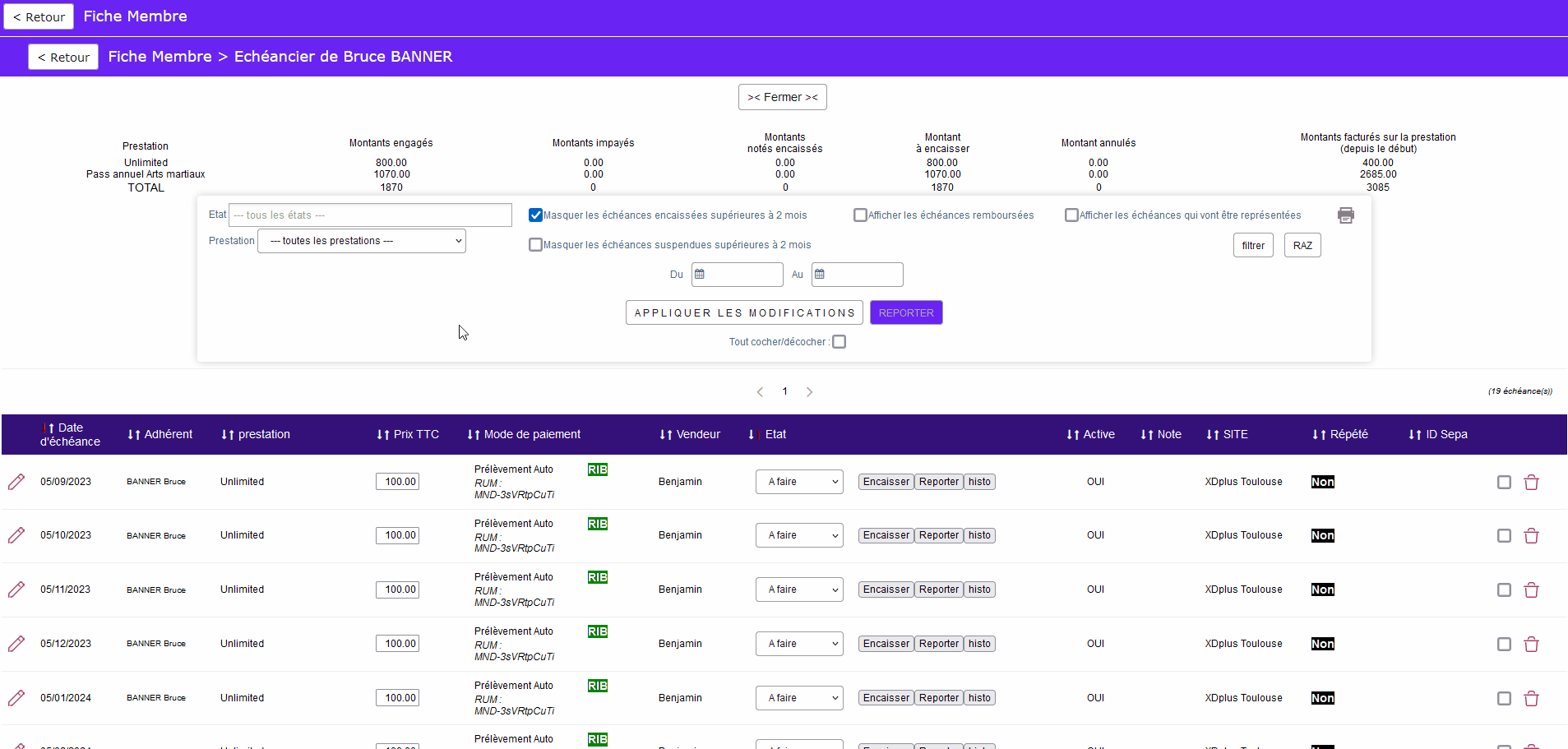Screen dimensions: 1568x749
Task: Delete the 05/10/2023 échéance with trash icon
Action: 1531,536
